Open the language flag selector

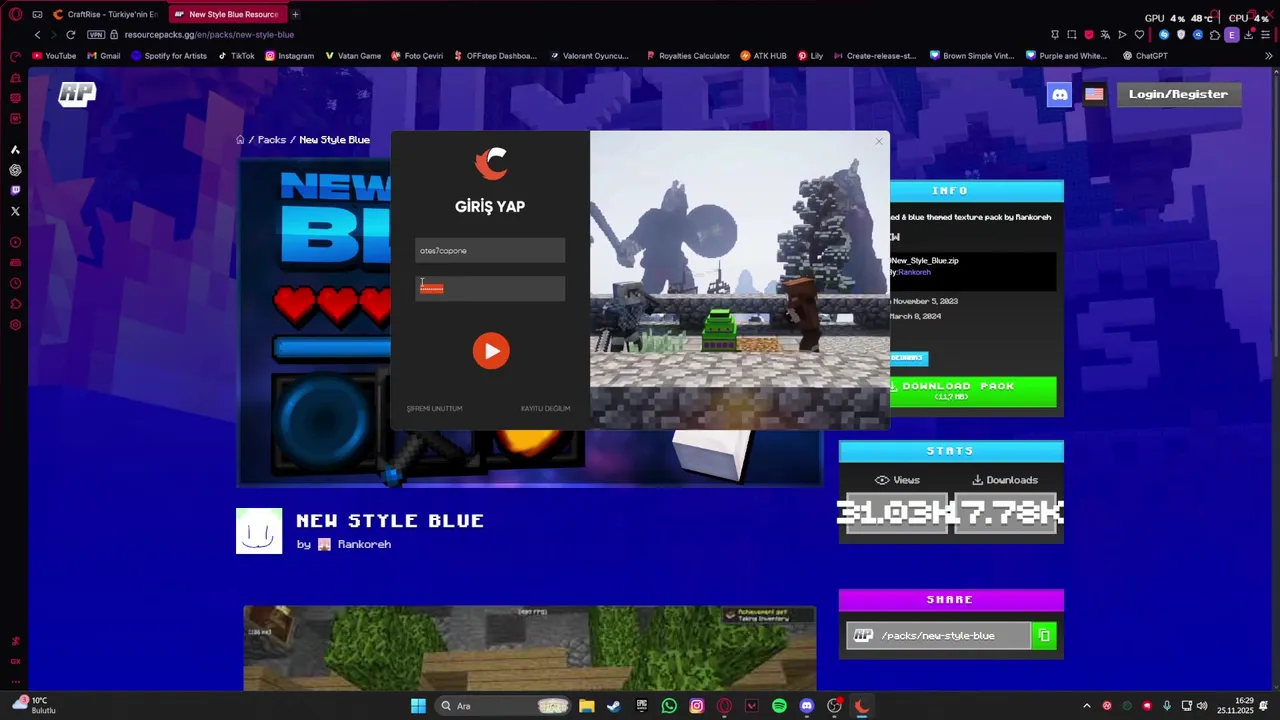coord(1094,95)
